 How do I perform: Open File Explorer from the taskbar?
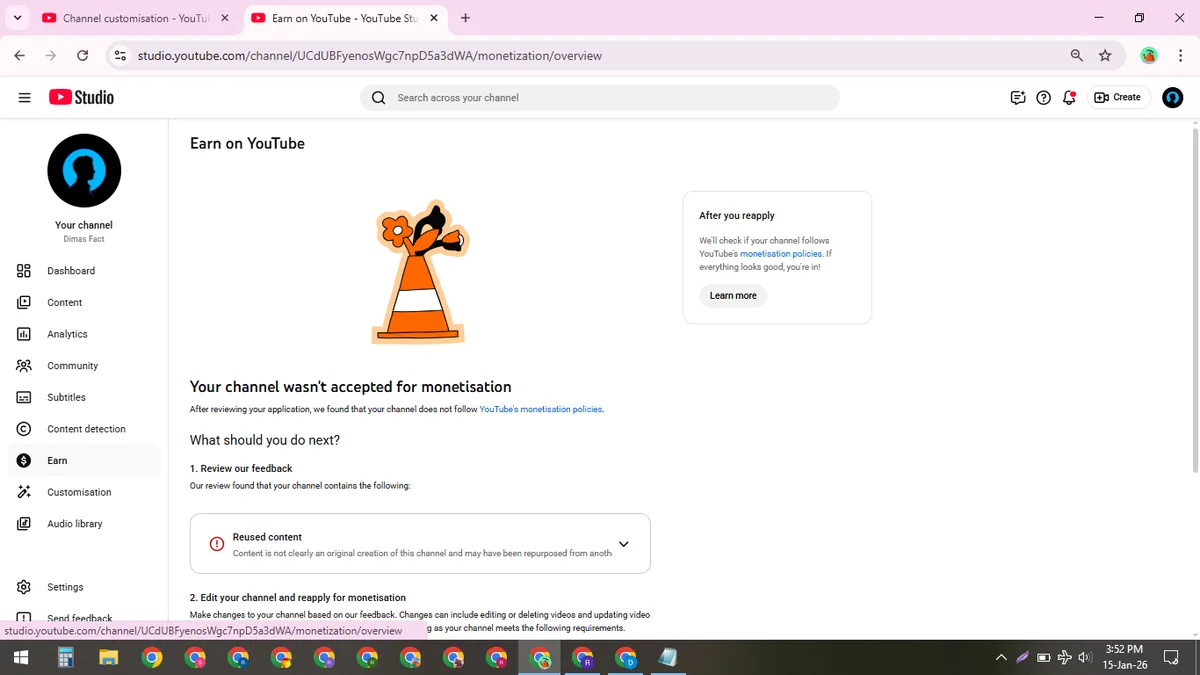[x=109, y=657]
